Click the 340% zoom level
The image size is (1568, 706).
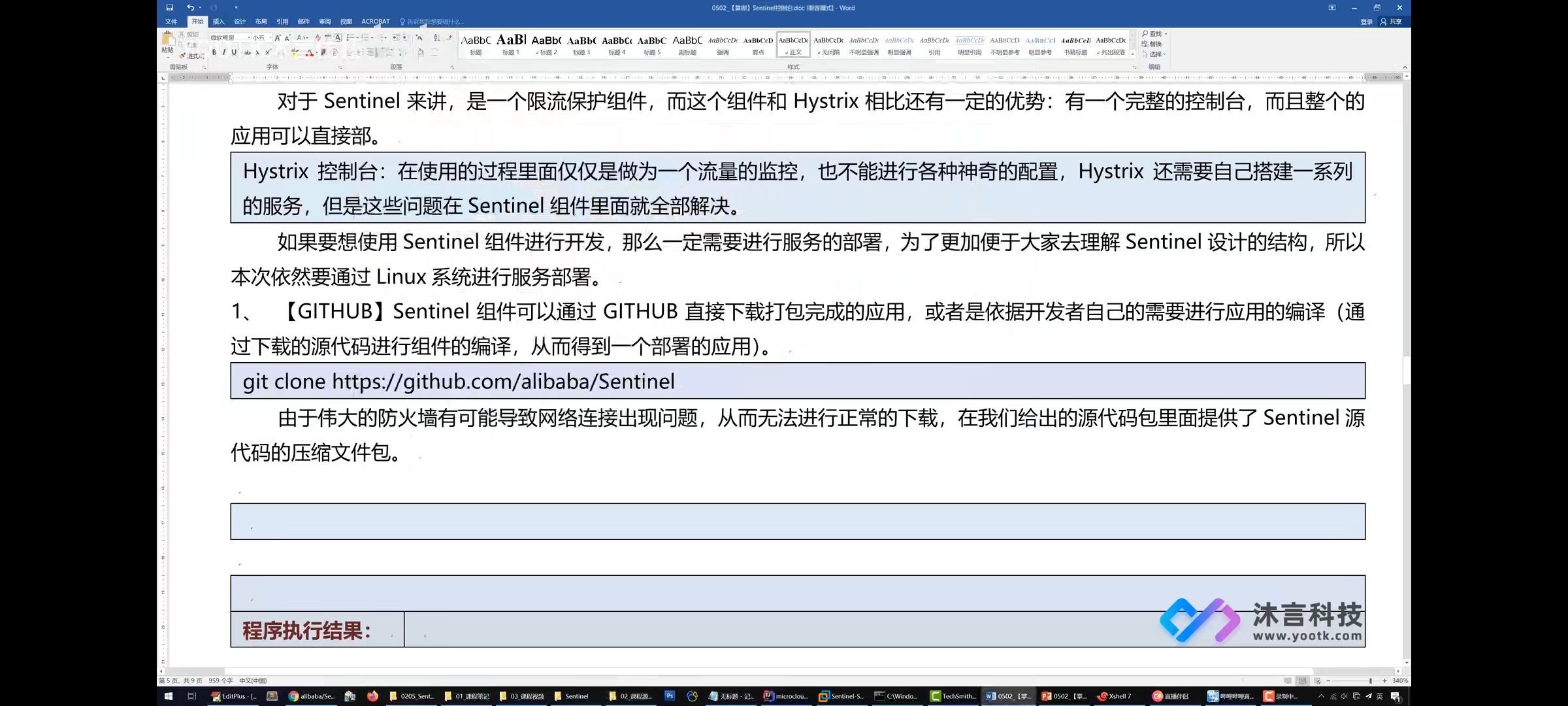(x=1400, y=681)
